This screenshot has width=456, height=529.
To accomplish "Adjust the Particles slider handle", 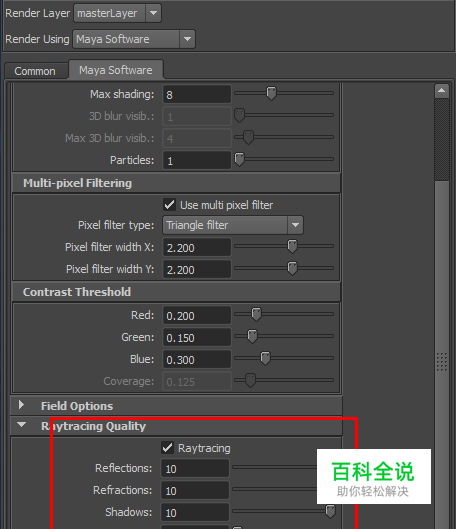I will (x=239, y=159).
